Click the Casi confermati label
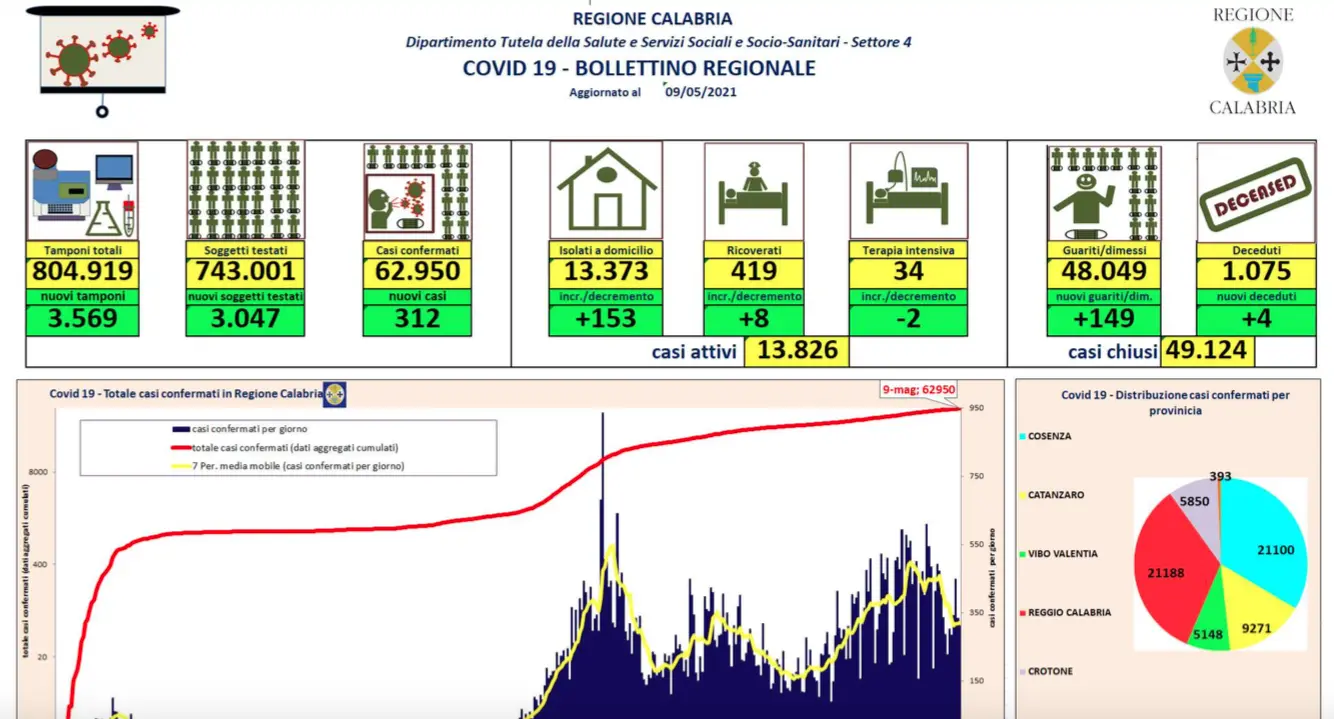The width and height of the screenshot is (1334, 719). [417, 249]
